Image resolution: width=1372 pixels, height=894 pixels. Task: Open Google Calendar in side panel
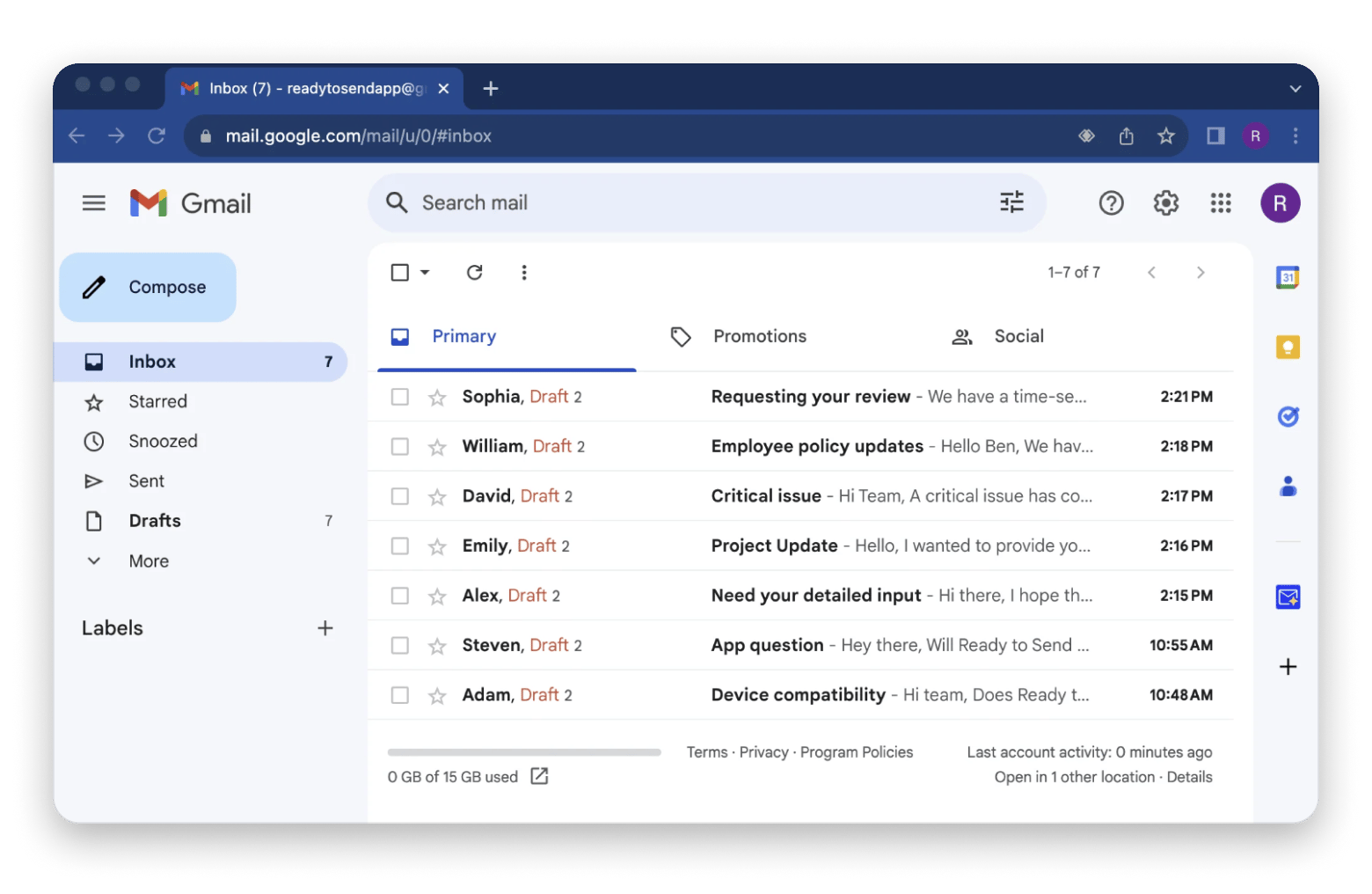1288,276
